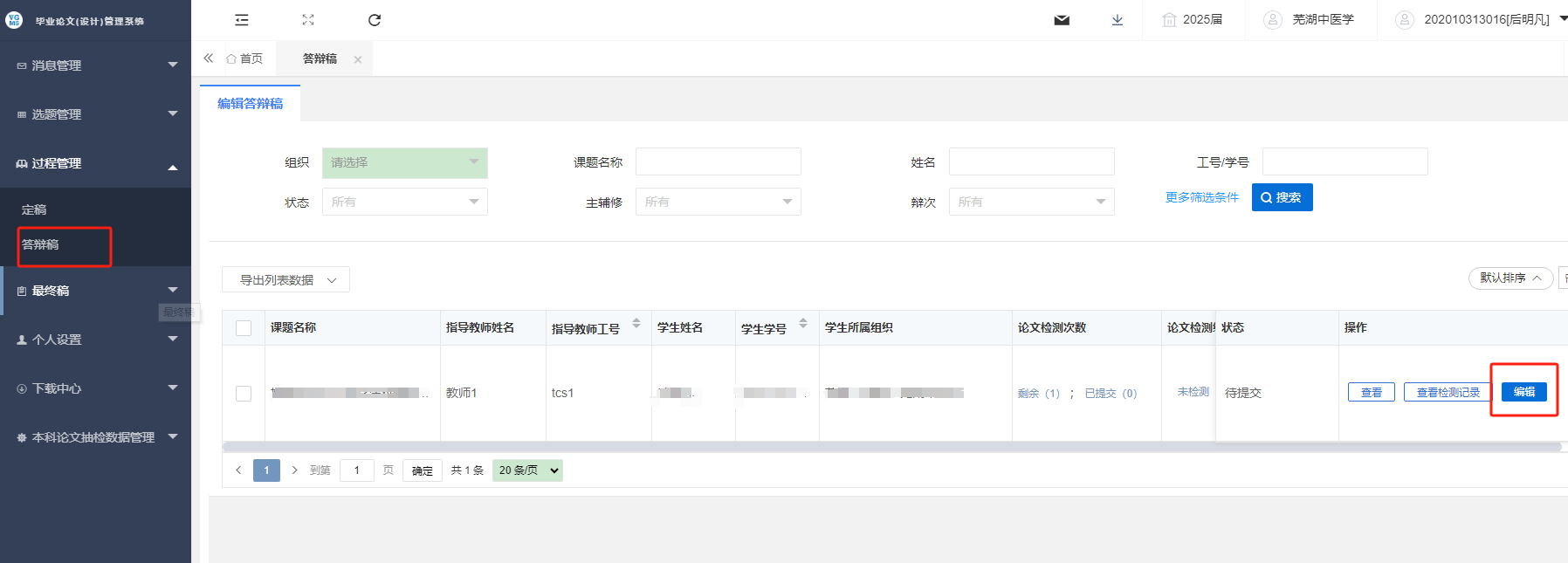Open the mail messages envelope icon
Image resolution: width=1568 pixels, height=563 pixels.
tap(1062, 20)
